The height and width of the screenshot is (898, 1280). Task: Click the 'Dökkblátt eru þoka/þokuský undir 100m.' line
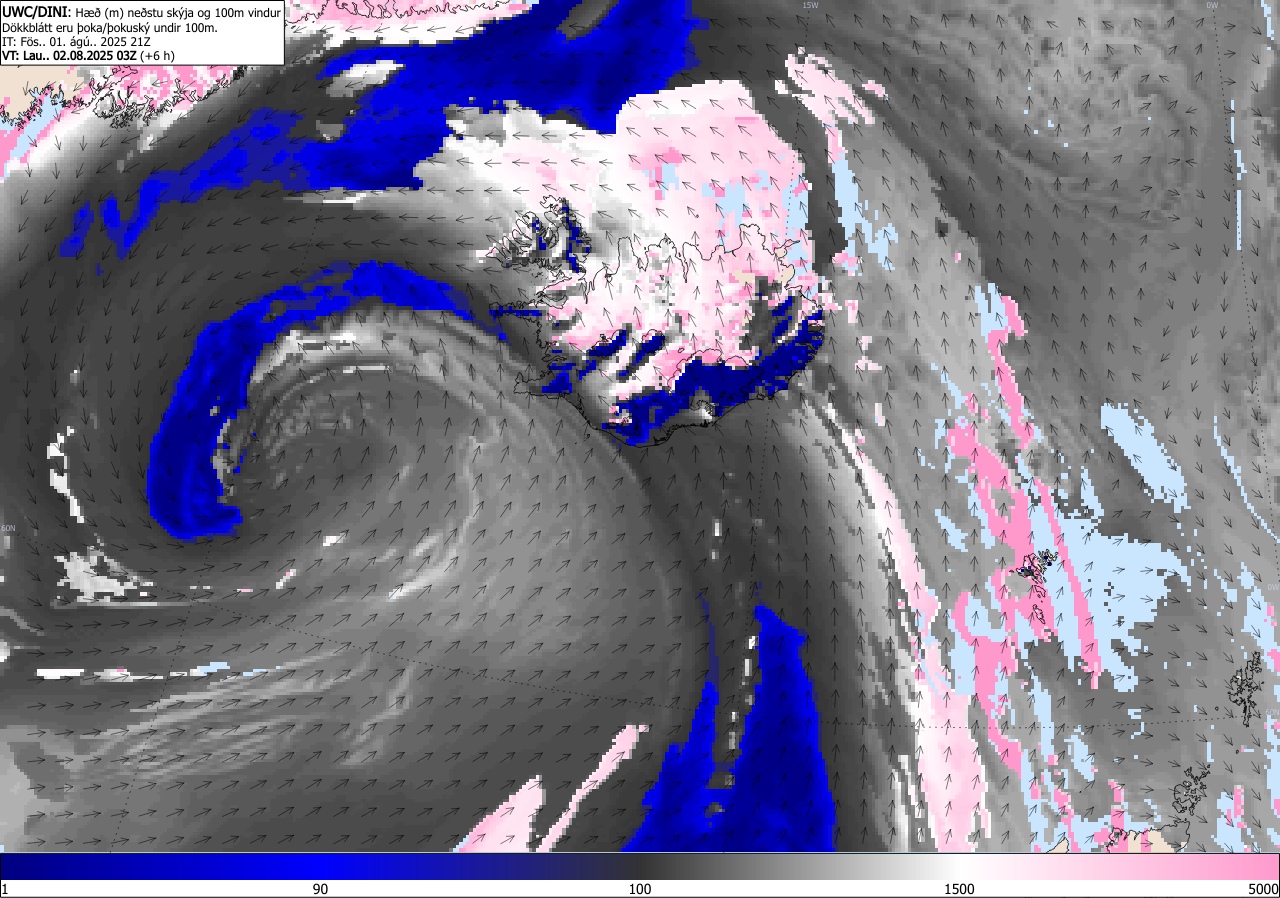coord(110,27)
